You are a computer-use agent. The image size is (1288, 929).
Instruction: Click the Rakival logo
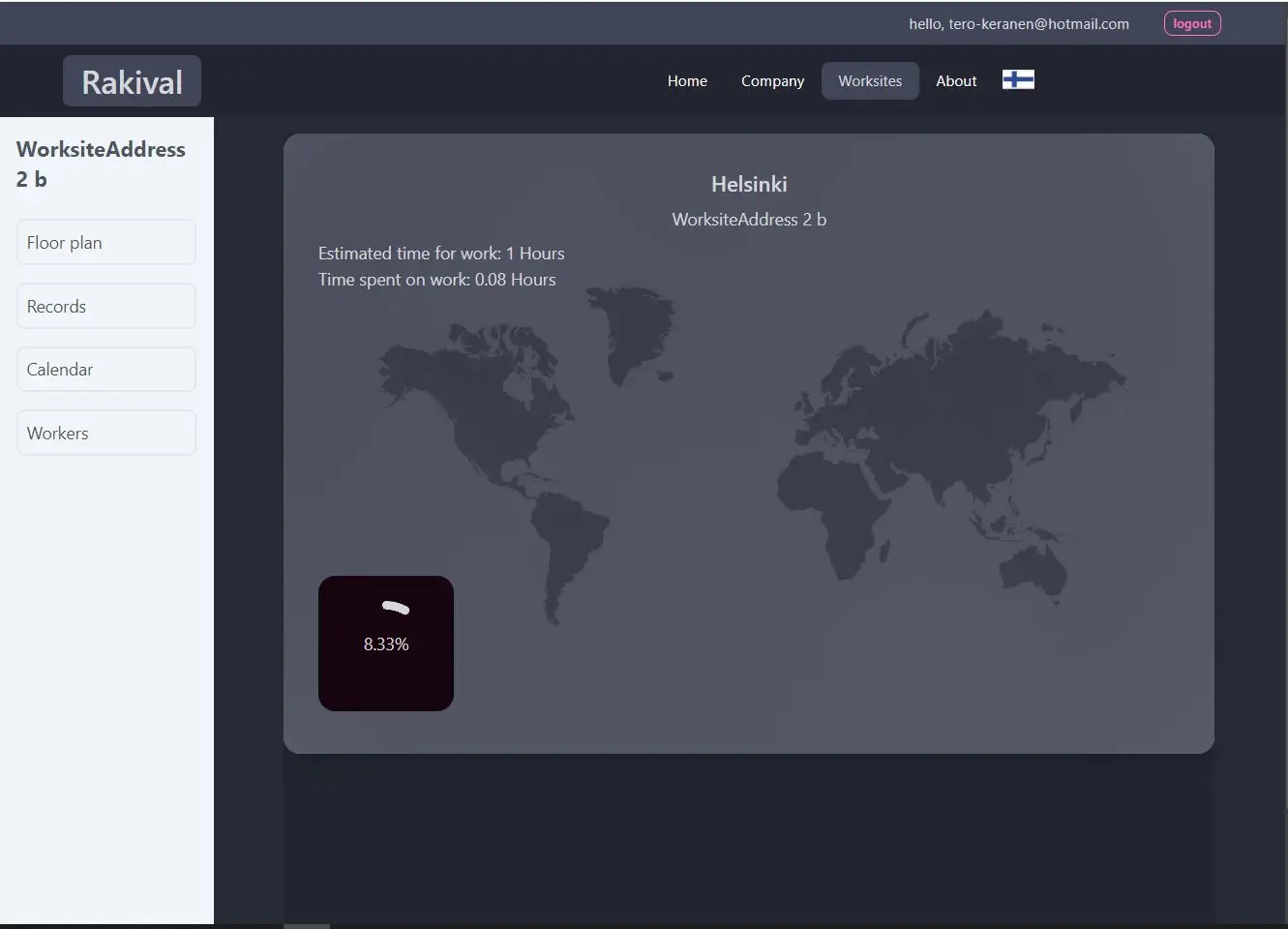click(132, 81)
